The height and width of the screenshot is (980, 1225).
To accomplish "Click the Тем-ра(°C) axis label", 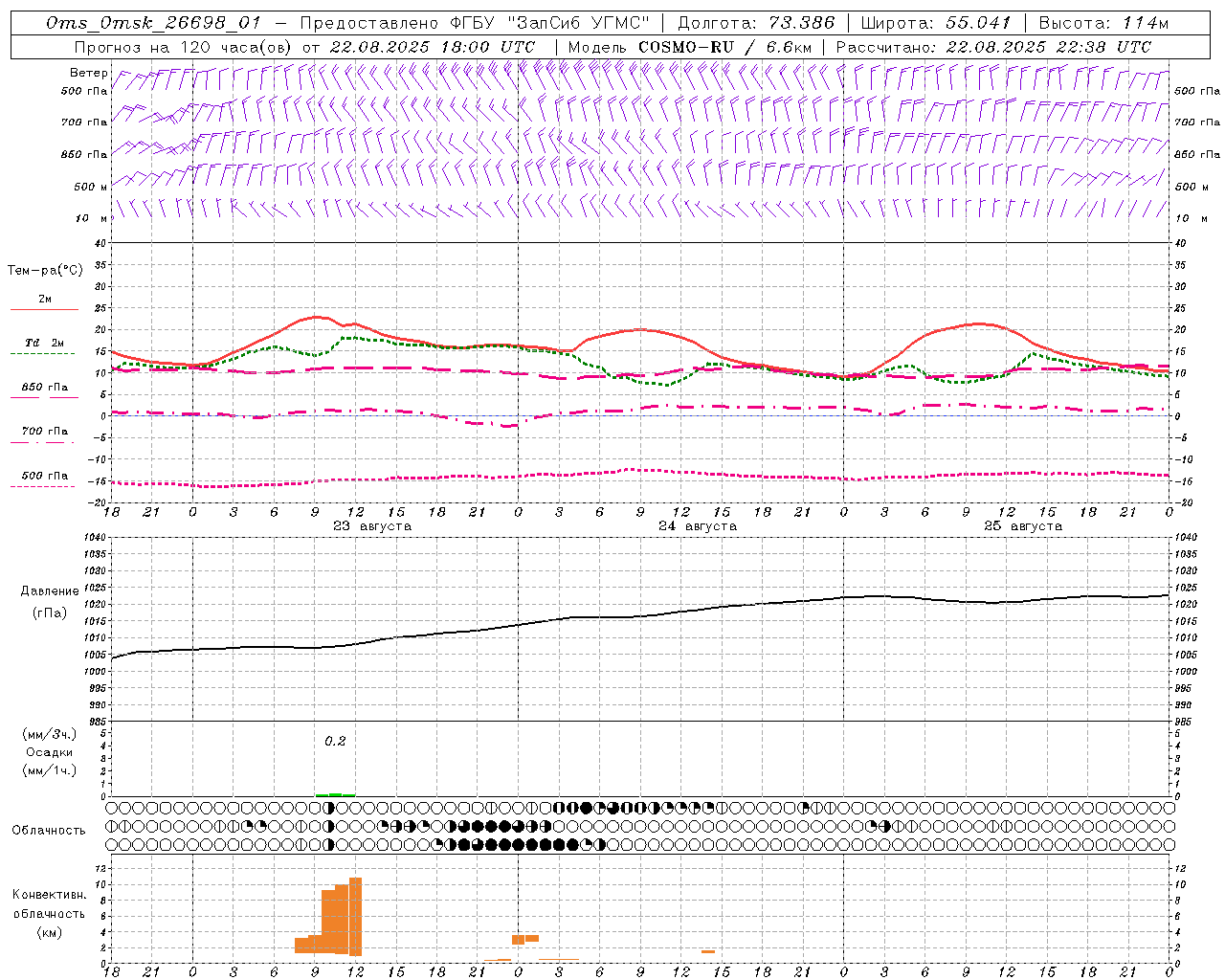I will 45,271.
